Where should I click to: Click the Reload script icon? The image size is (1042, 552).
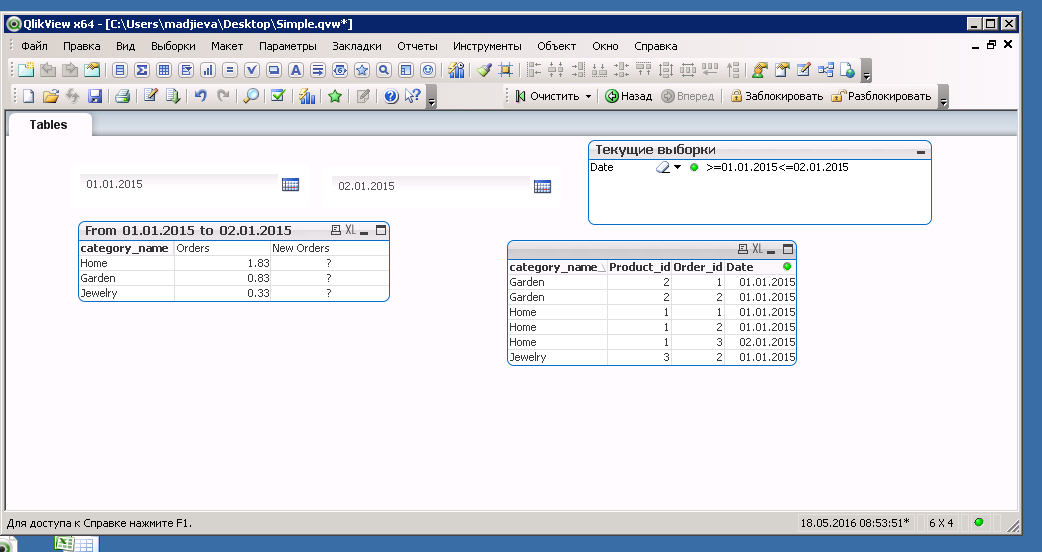click(x=173, y=96)
